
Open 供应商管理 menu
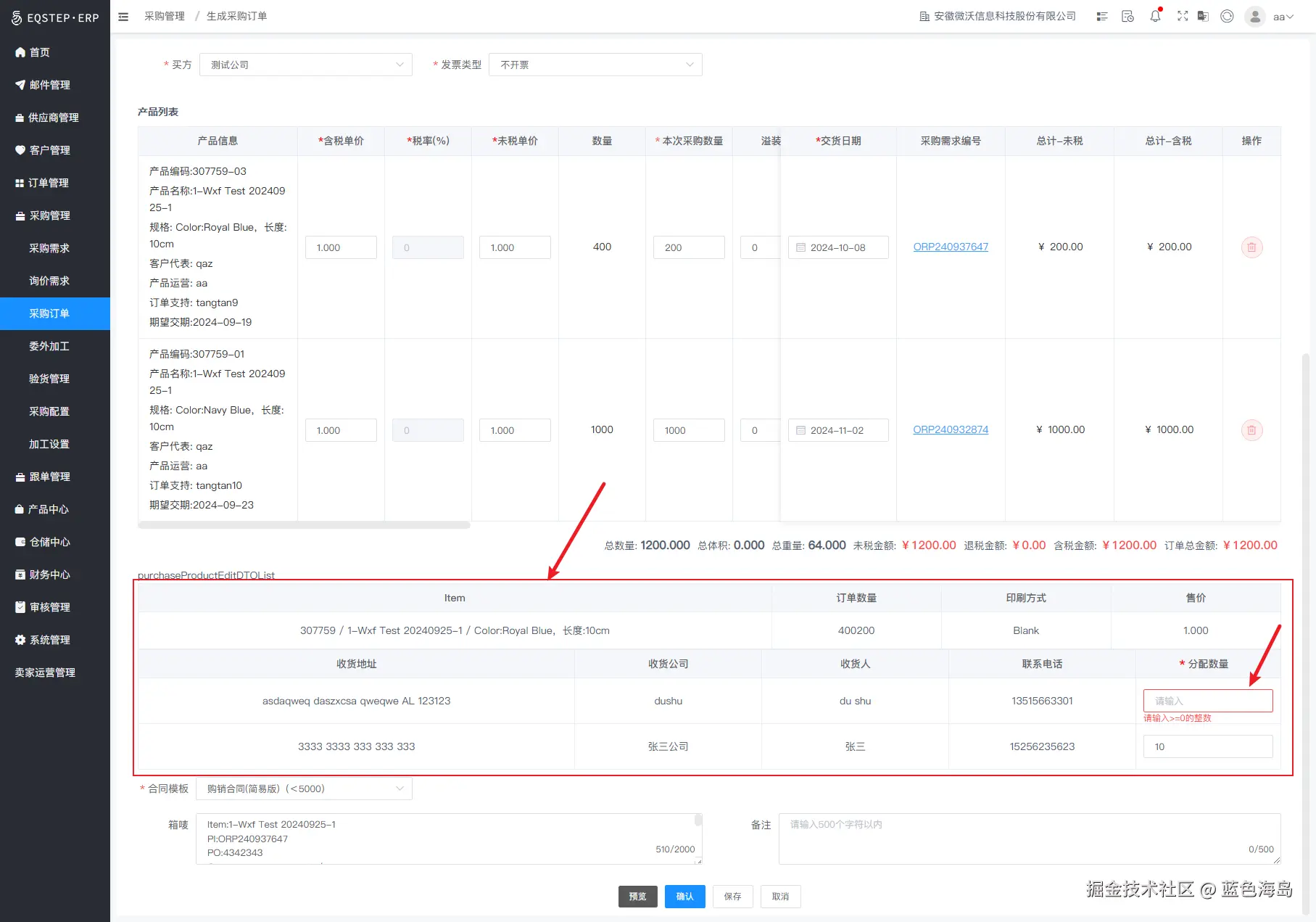(x=55, y=118)
